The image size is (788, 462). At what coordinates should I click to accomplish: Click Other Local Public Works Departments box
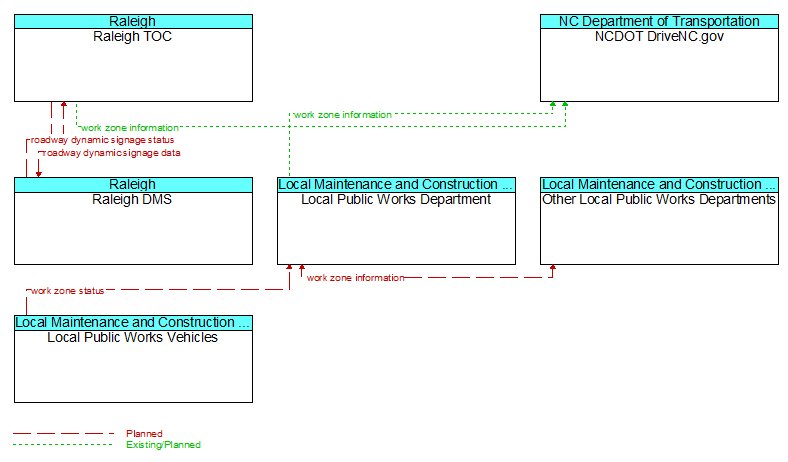point(659,221)
